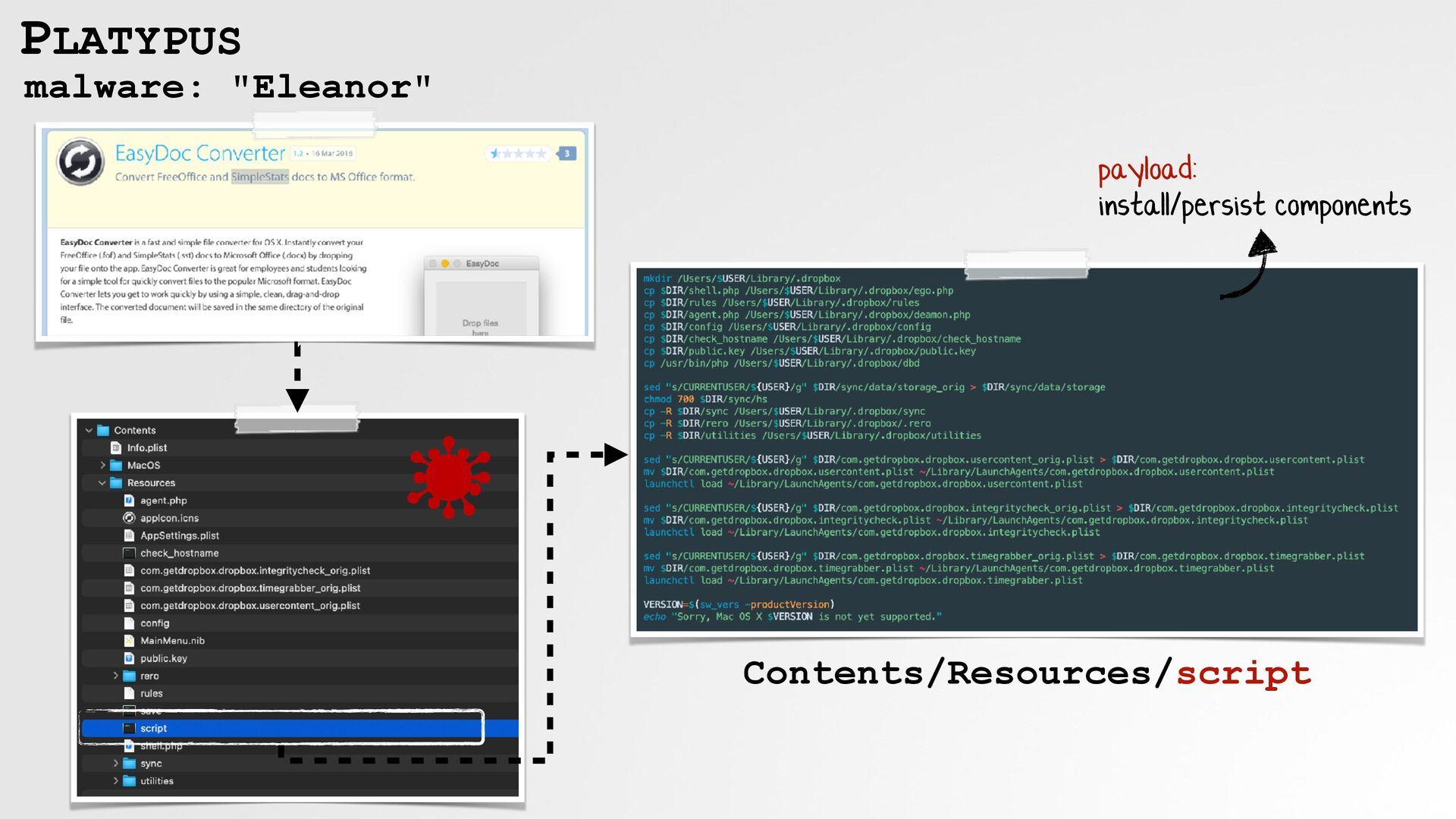1456x819 pixels.
Task: Click the Info.plist file icon
Action: click(116, 447)
